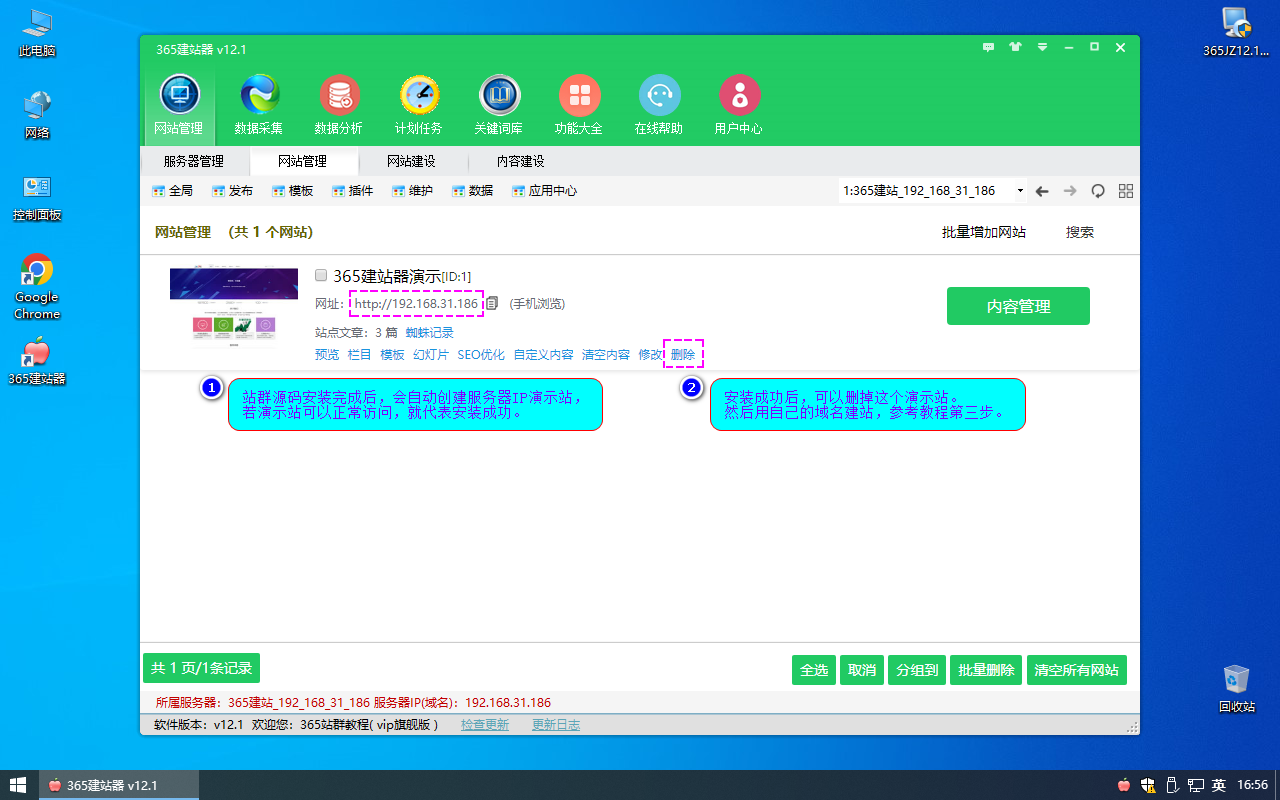Copy the site URL with the clipboard icon
Screen dimensions: 1280x800
point(492,303)
